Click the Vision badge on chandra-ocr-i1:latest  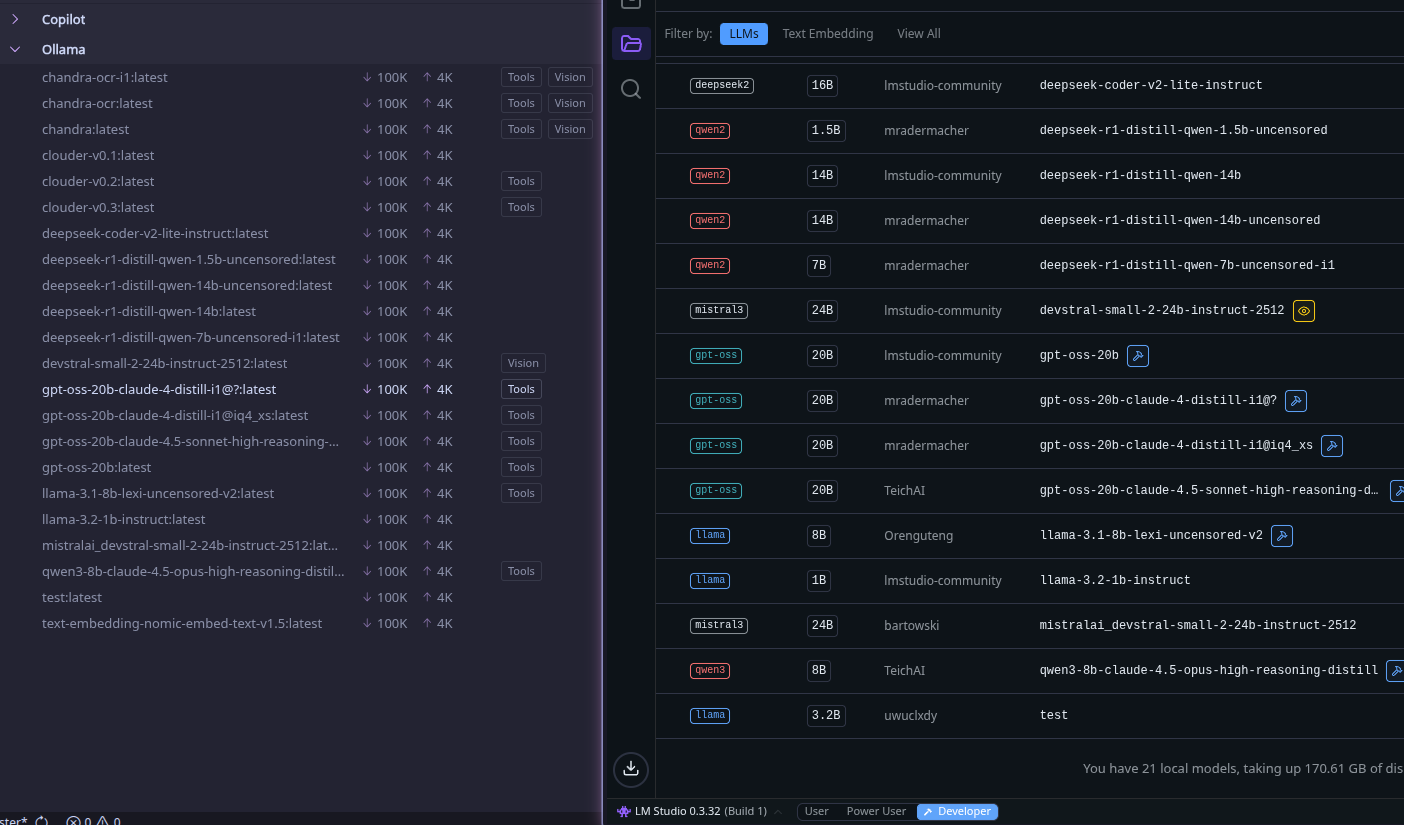570,77
